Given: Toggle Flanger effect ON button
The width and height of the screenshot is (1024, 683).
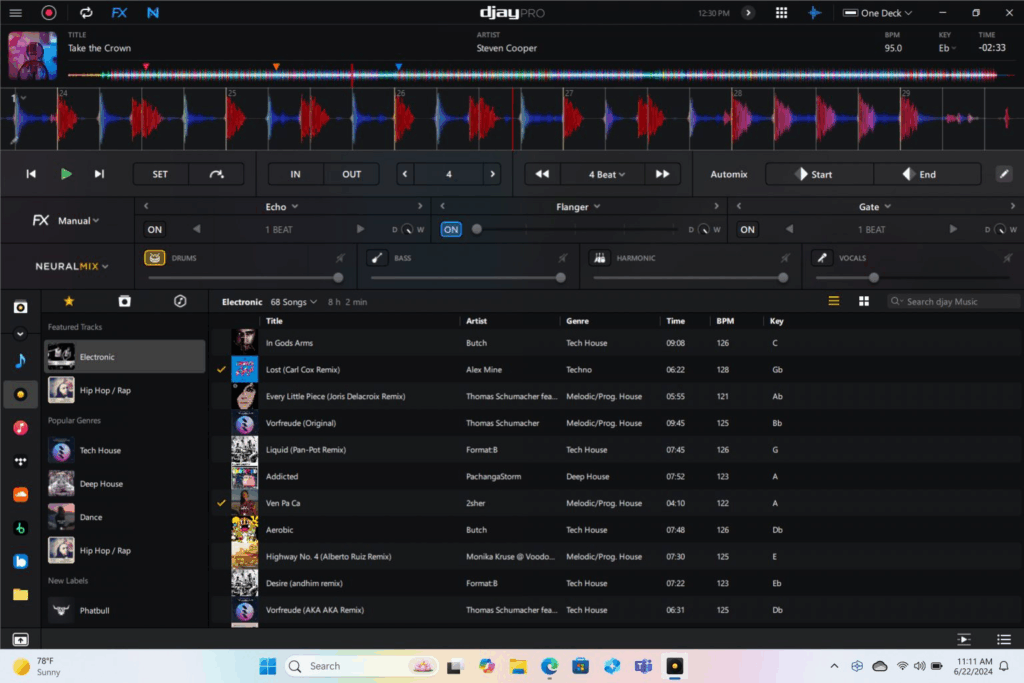Looking at the screenshot, I should [x=451, y=229].
